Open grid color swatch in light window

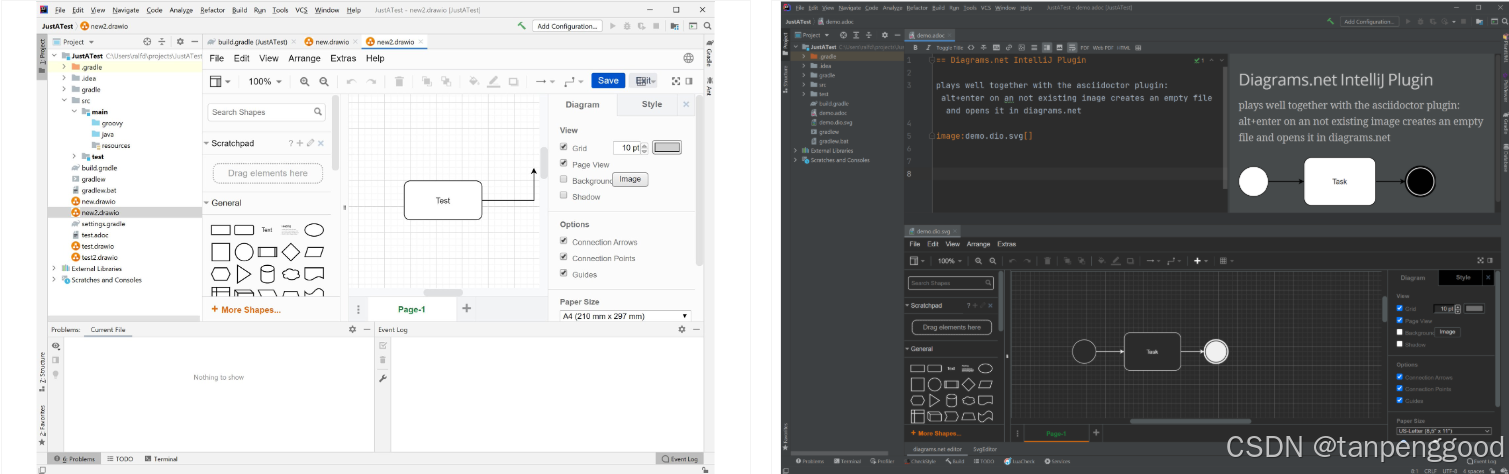click(667, 147)
